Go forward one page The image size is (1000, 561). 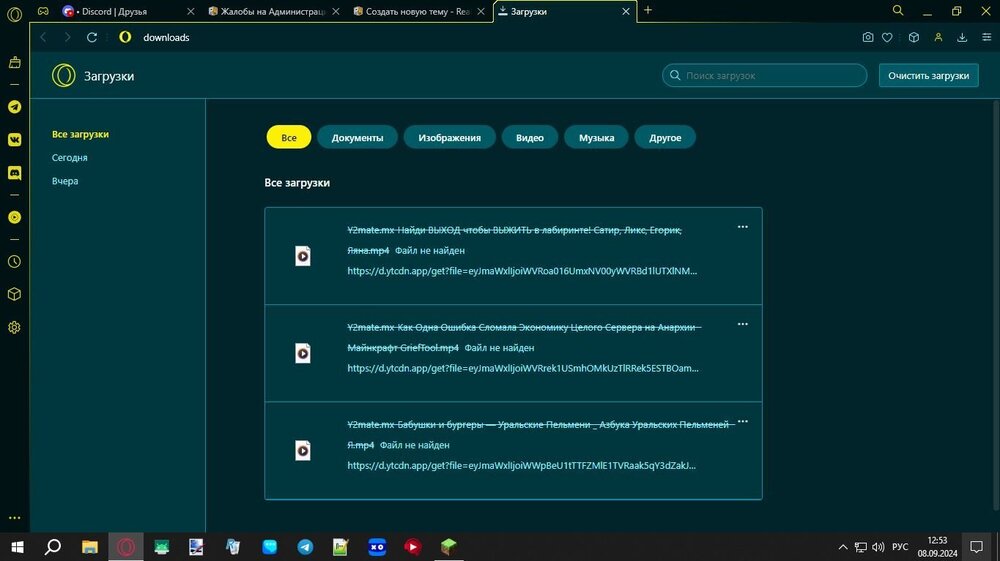tap(67, 37)
